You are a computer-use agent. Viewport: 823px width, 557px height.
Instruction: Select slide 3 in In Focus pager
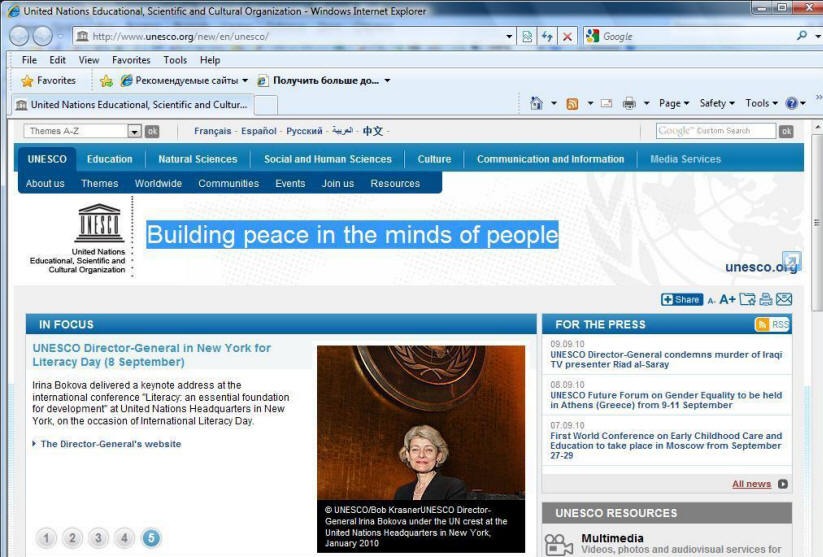(98, 538)
